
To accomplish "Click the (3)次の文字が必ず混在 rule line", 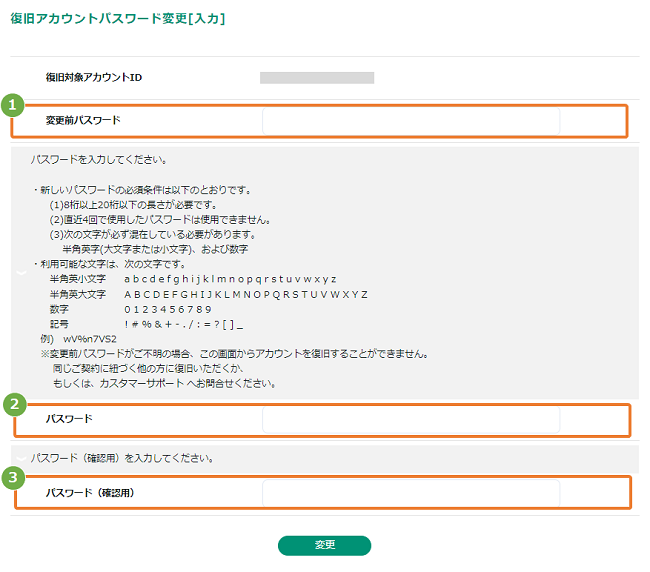I will pos(153,235).
